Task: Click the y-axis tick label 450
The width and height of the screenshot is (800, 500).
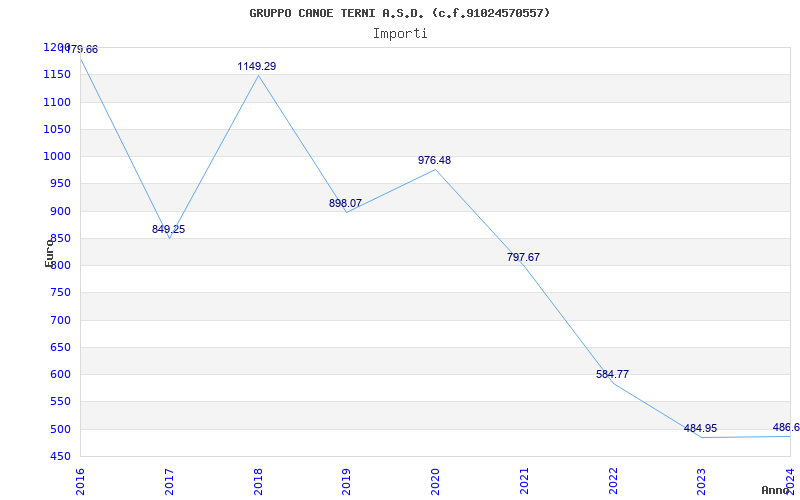Action: coord(61,456)
